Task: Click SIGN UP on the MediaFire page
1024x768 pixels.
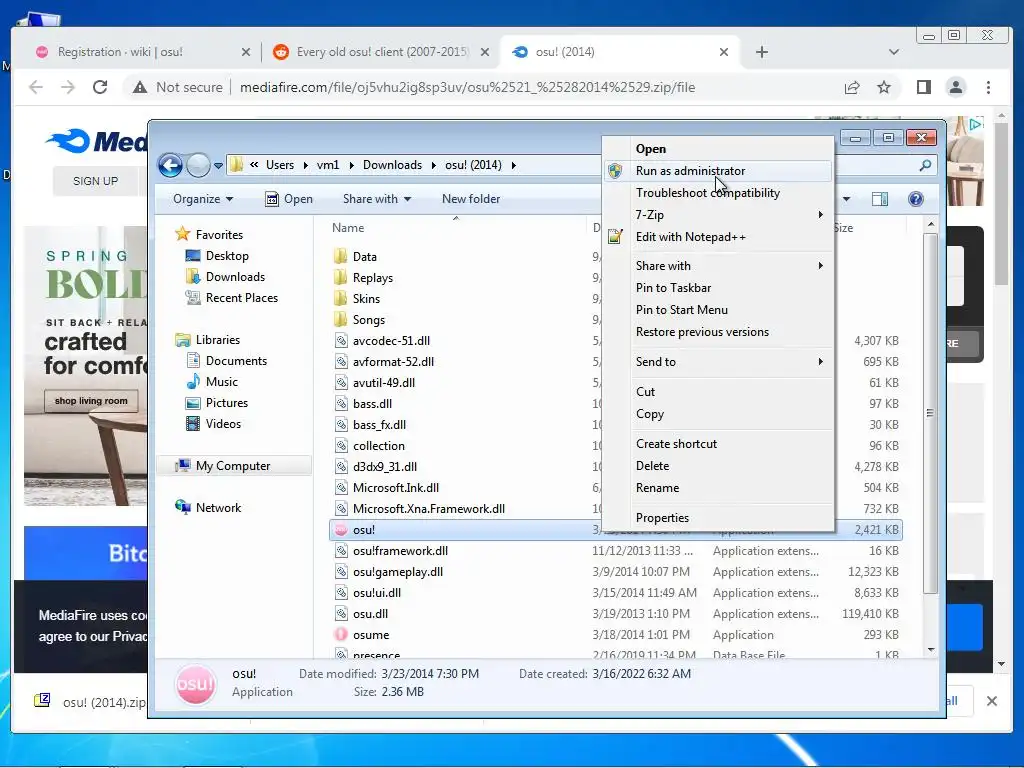Action: 95,181
